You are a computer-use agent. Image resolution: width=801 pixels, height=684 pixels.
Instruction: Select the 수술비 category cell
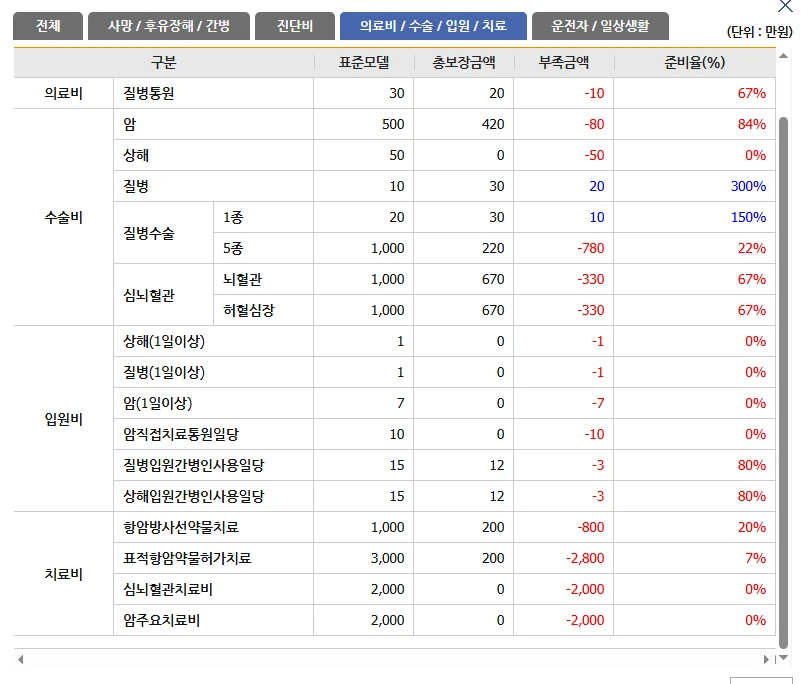click(x=63, y=218)
